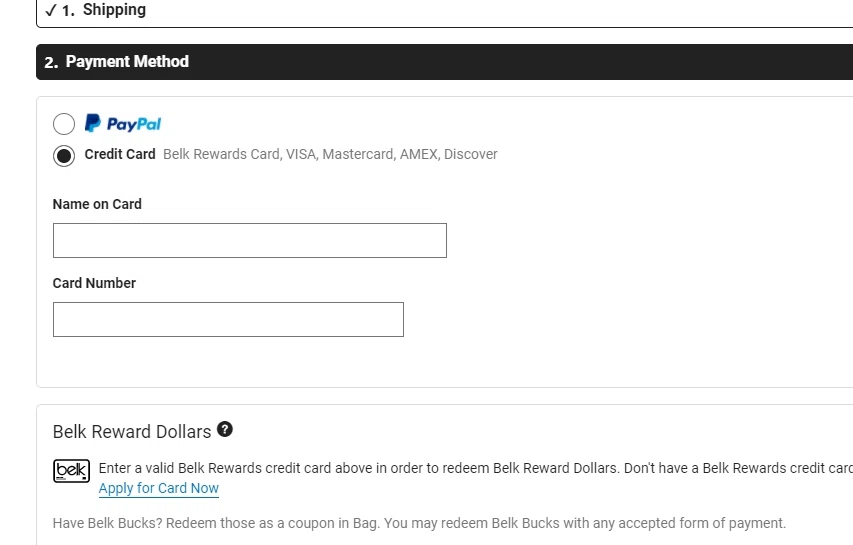Screen dimensions: 853x545
Task: Click the accepted card types text
Action: point(330,154)
